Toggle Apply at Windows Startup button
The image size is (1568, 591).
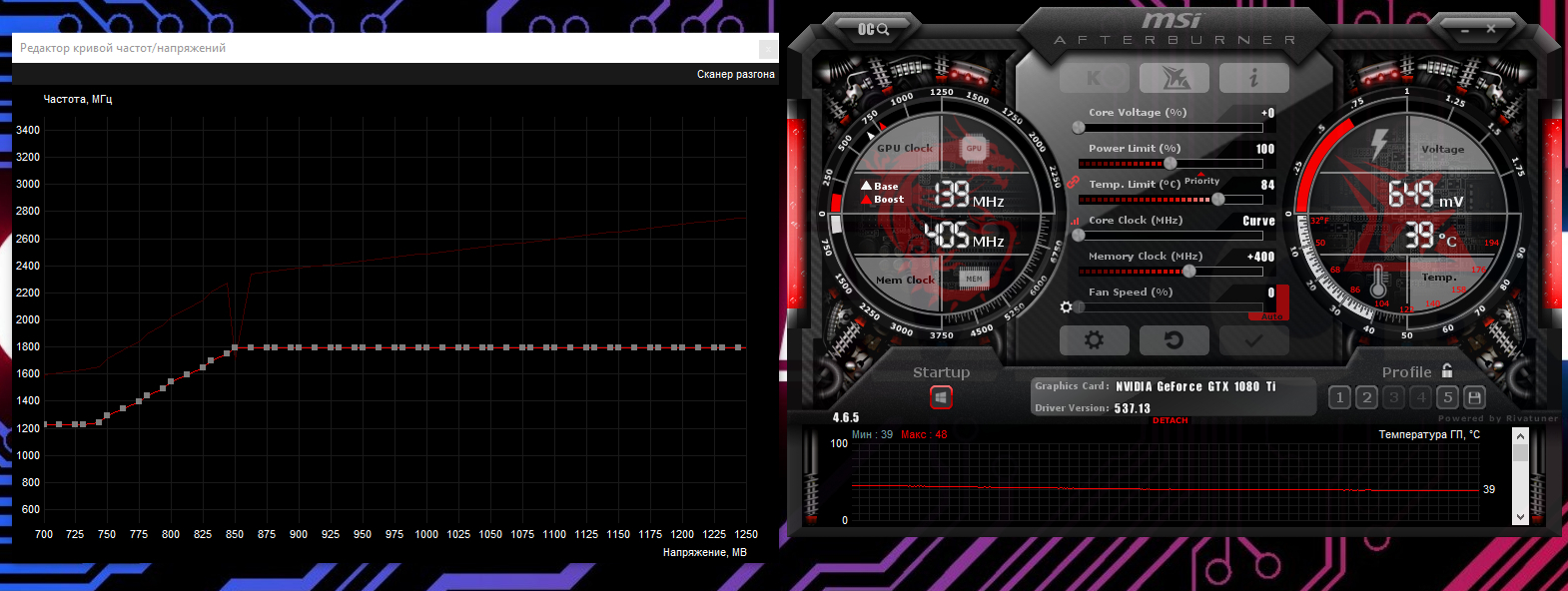coord(941,397)
